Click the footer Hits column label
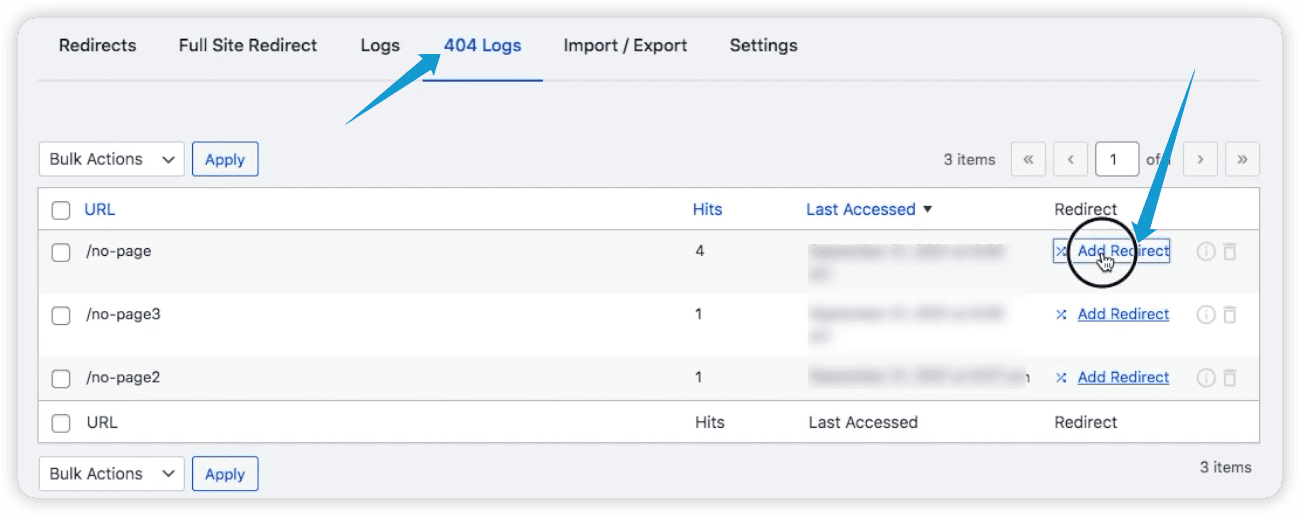 tap(710, 422)
